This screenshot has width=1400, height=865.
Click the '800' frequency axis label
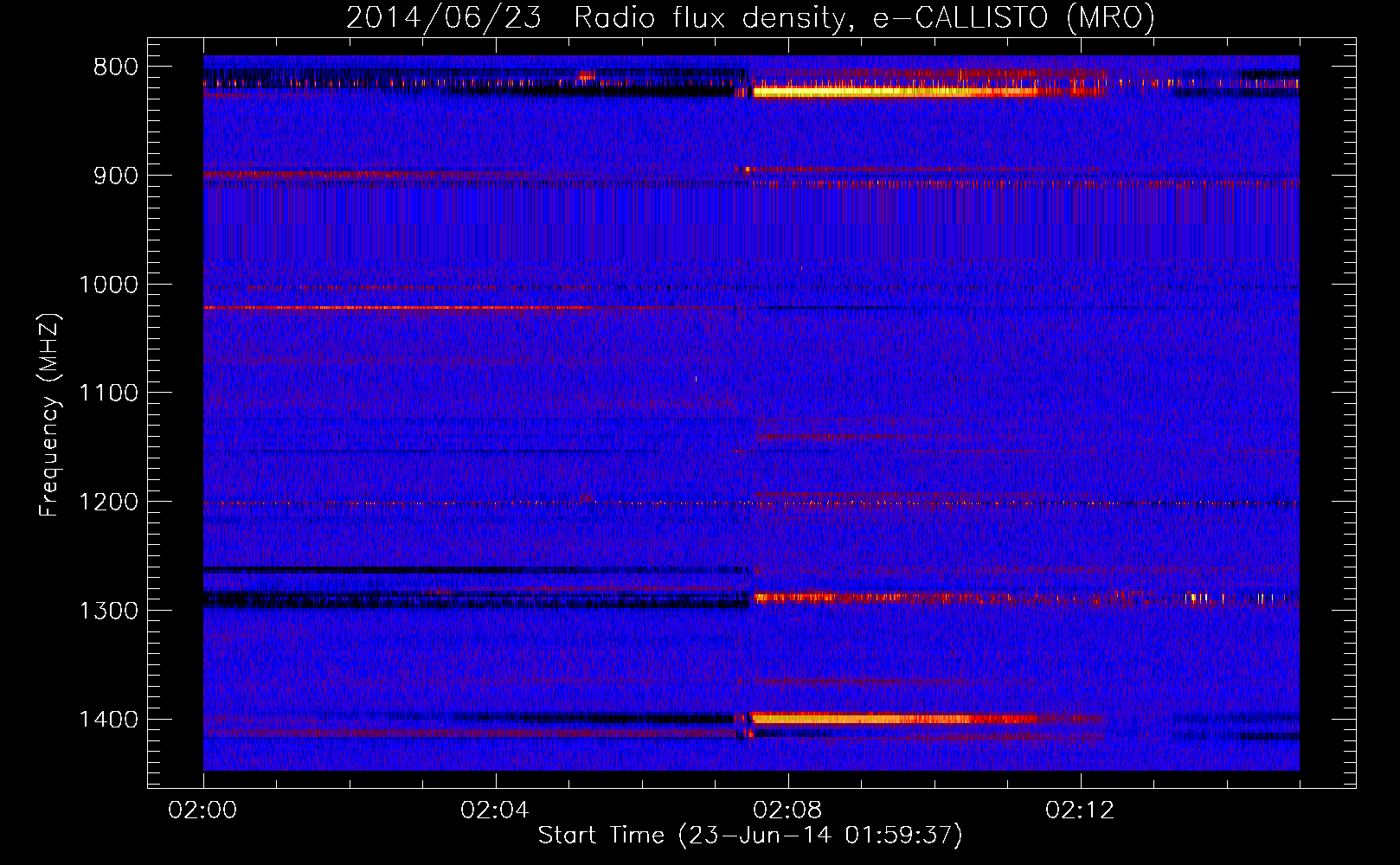pyautogui.click(x=116, y=67)
